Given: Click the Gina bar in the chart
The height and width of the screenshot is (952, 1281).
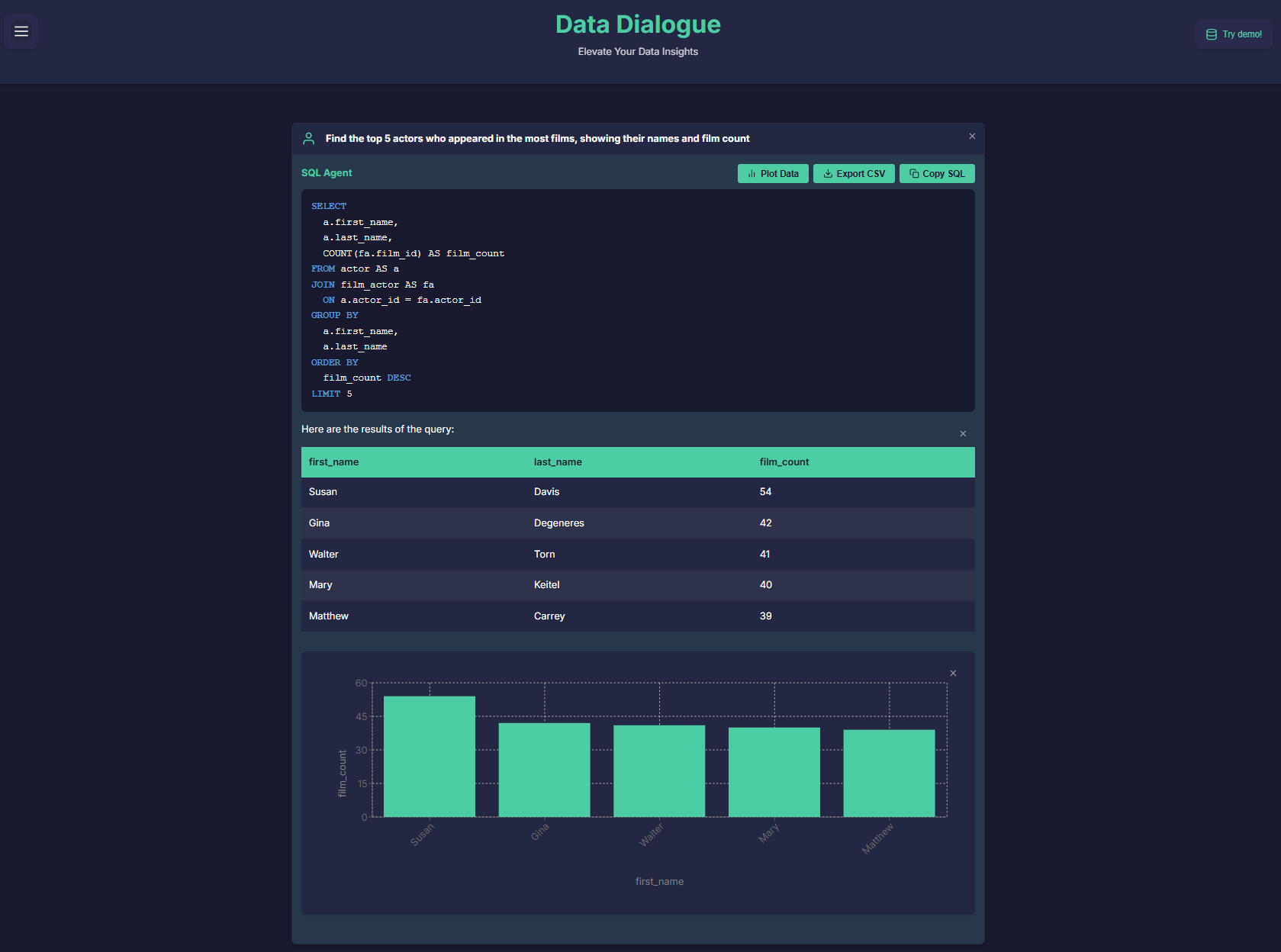Looking at the screenshot, I should [545, 770].
